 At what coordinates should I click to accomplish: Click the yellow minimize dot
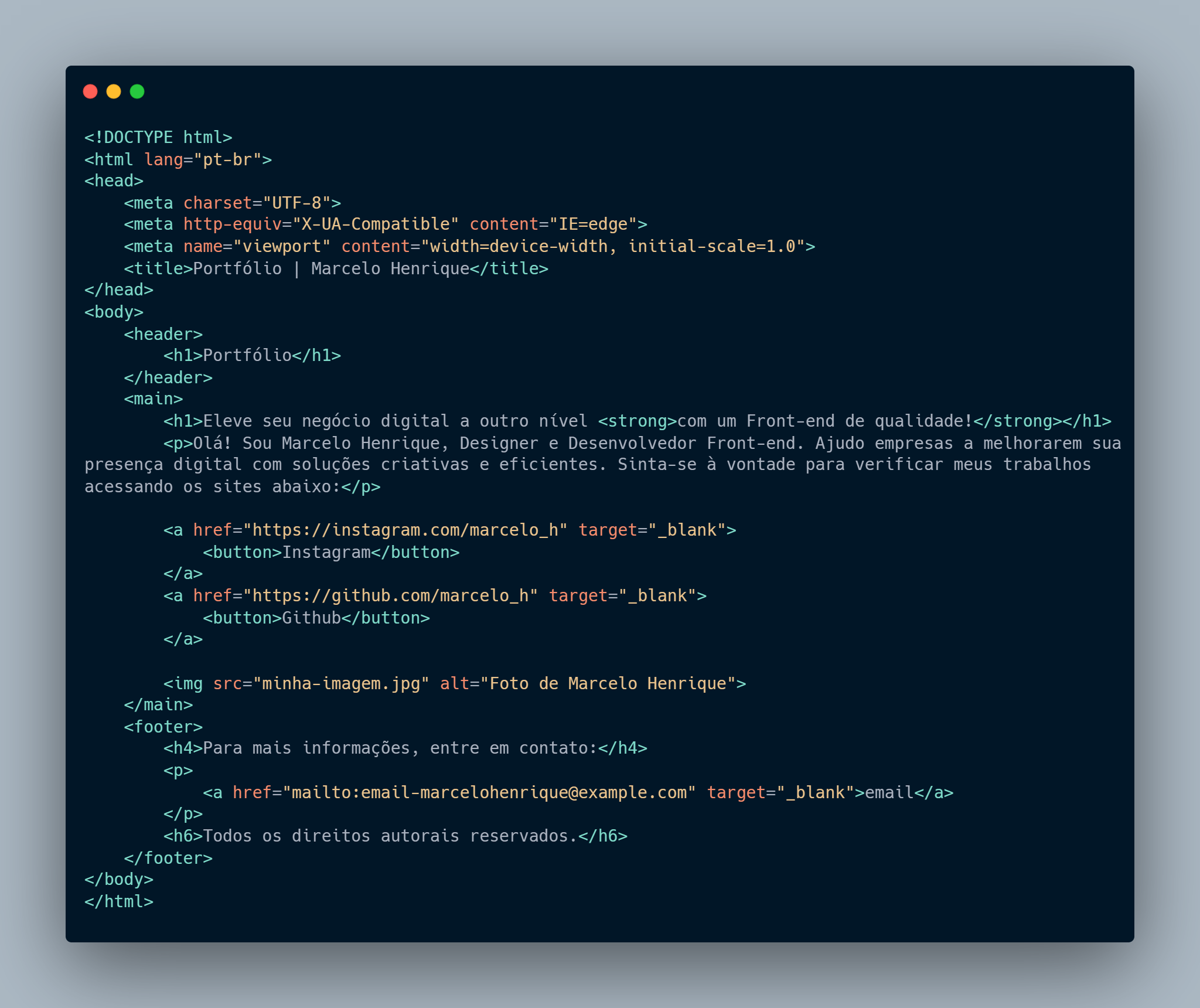click(x=114, y=91)
